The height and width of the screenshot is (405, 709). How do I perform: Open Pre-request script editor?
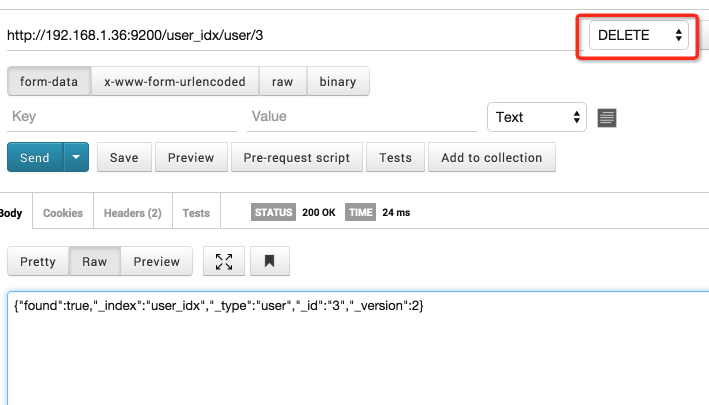(x=297, y=157)
